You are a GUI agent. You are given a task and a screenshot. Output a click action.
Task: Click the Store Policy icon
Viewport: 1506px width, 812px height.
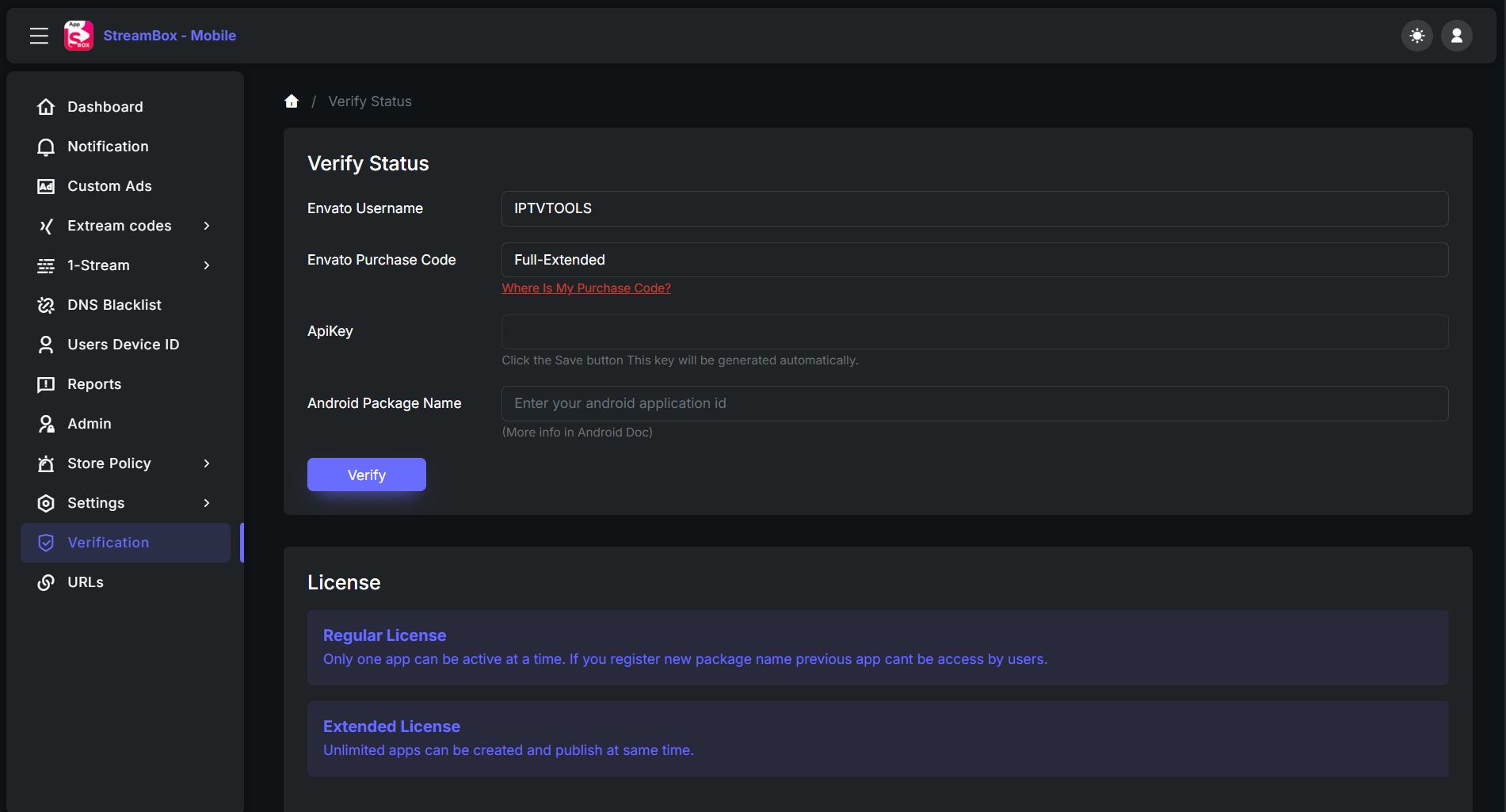pos(46,463)
